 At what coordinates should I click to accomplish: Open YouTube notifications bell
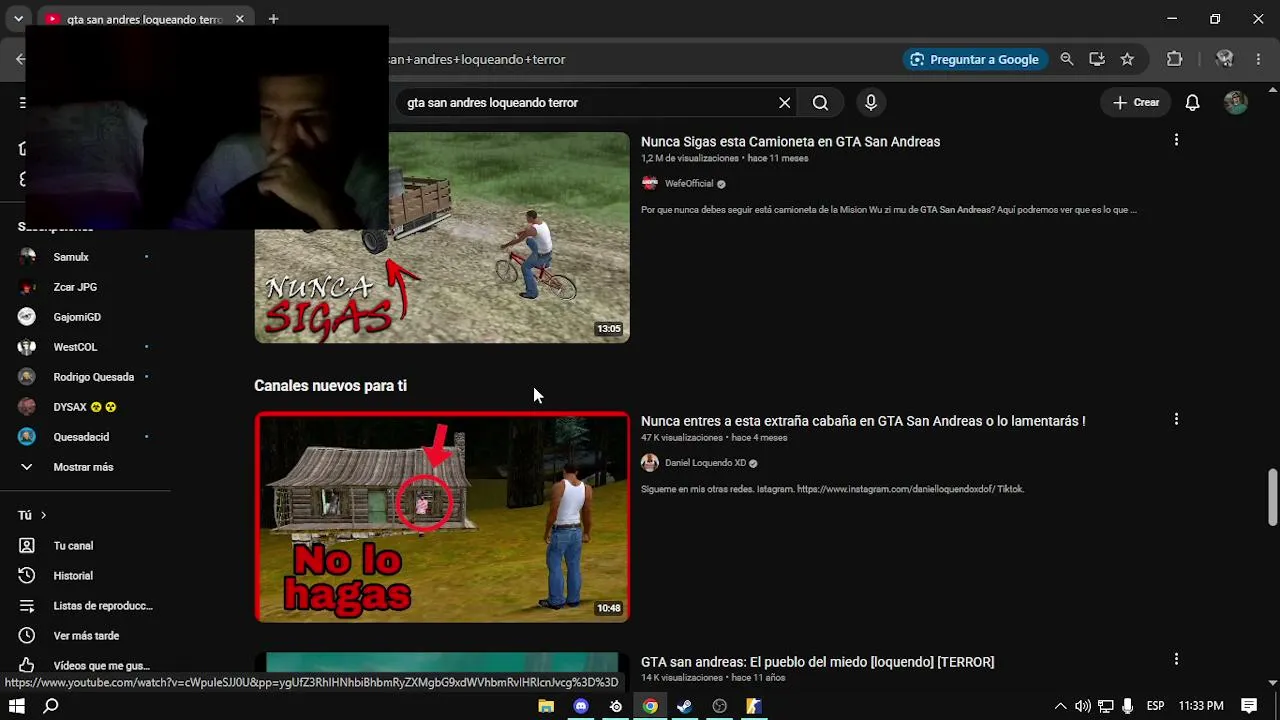[x=1192, y=102]
